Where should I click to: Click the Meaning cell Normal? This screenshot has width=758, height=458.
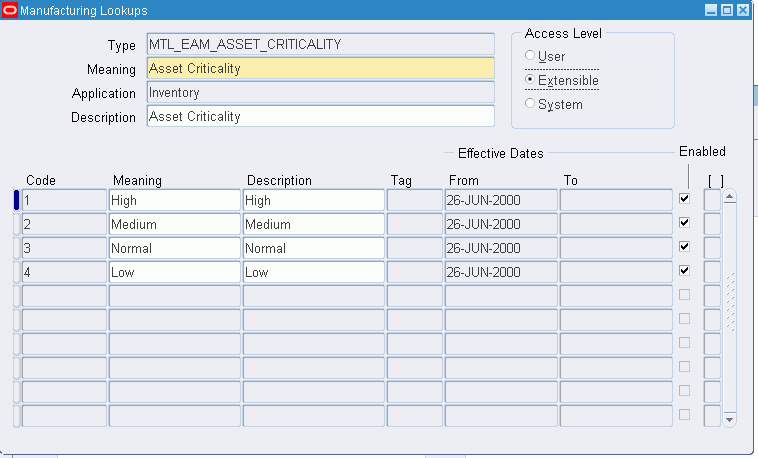175,248
